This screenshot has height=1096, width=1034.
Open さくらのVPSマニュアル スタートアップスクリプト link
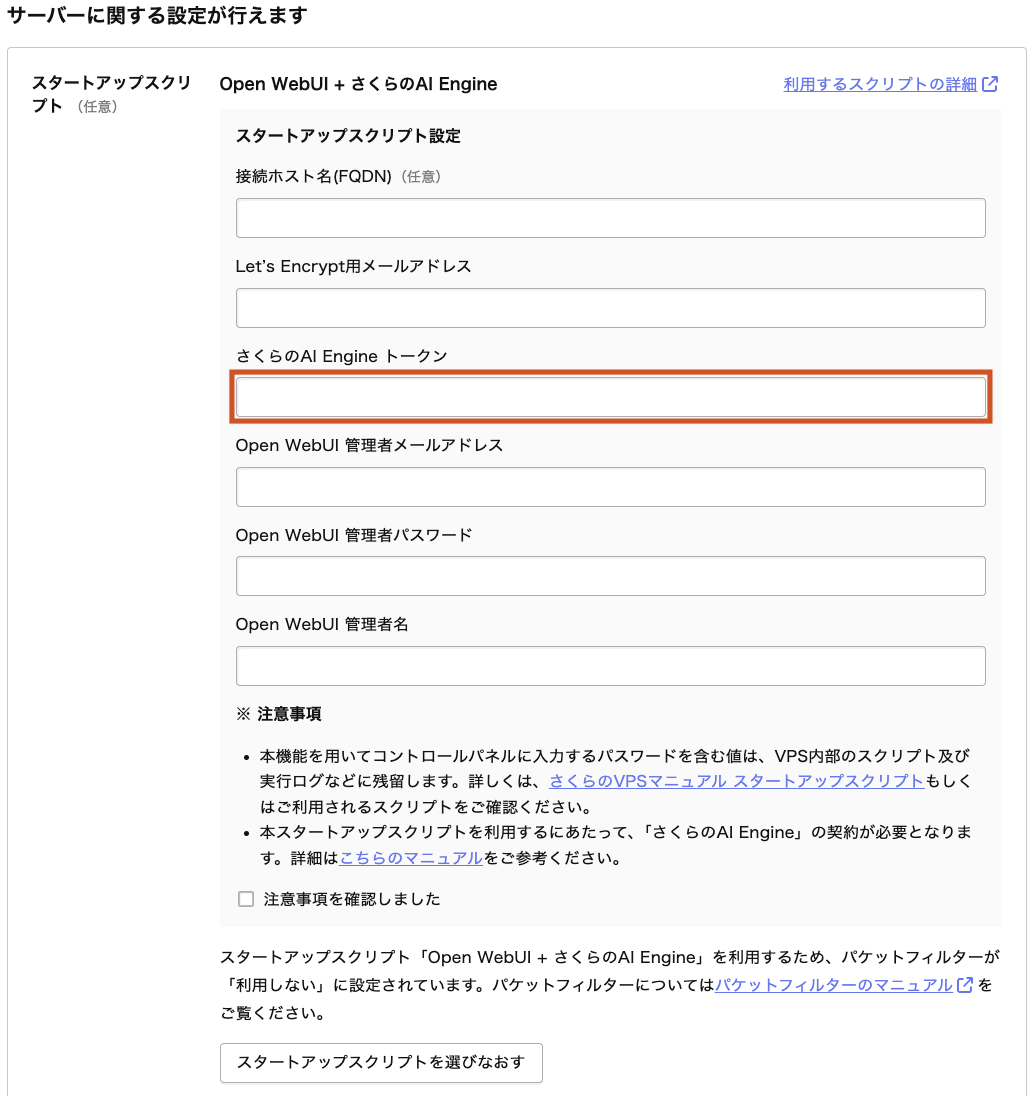[x=736, y=781]
